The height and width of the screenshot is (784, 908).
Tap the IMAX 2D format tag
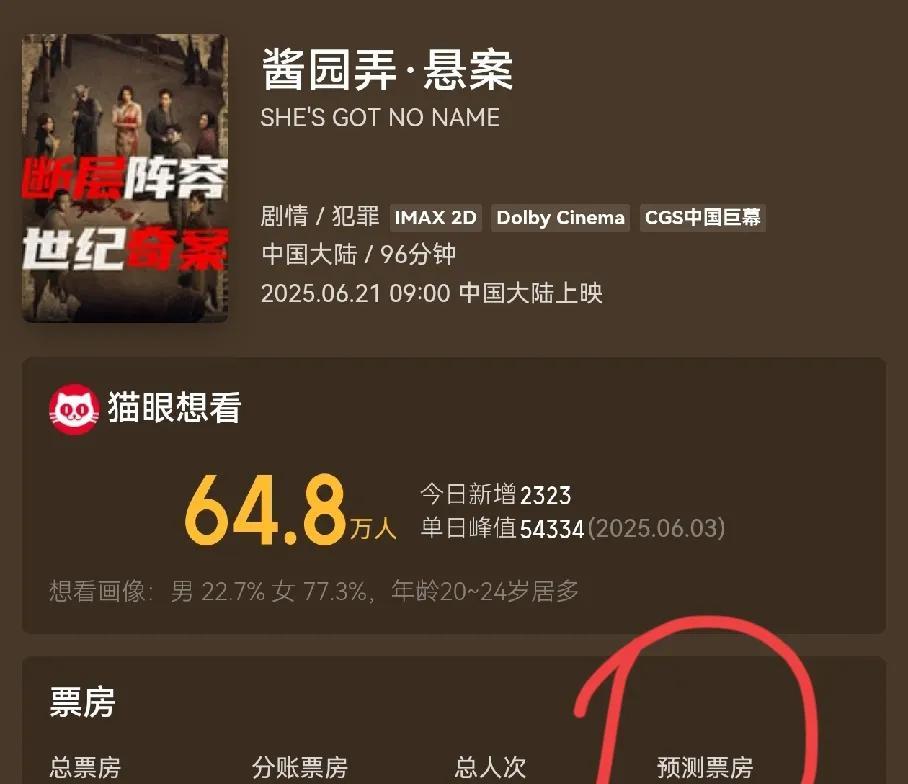[x=435, y=218]
